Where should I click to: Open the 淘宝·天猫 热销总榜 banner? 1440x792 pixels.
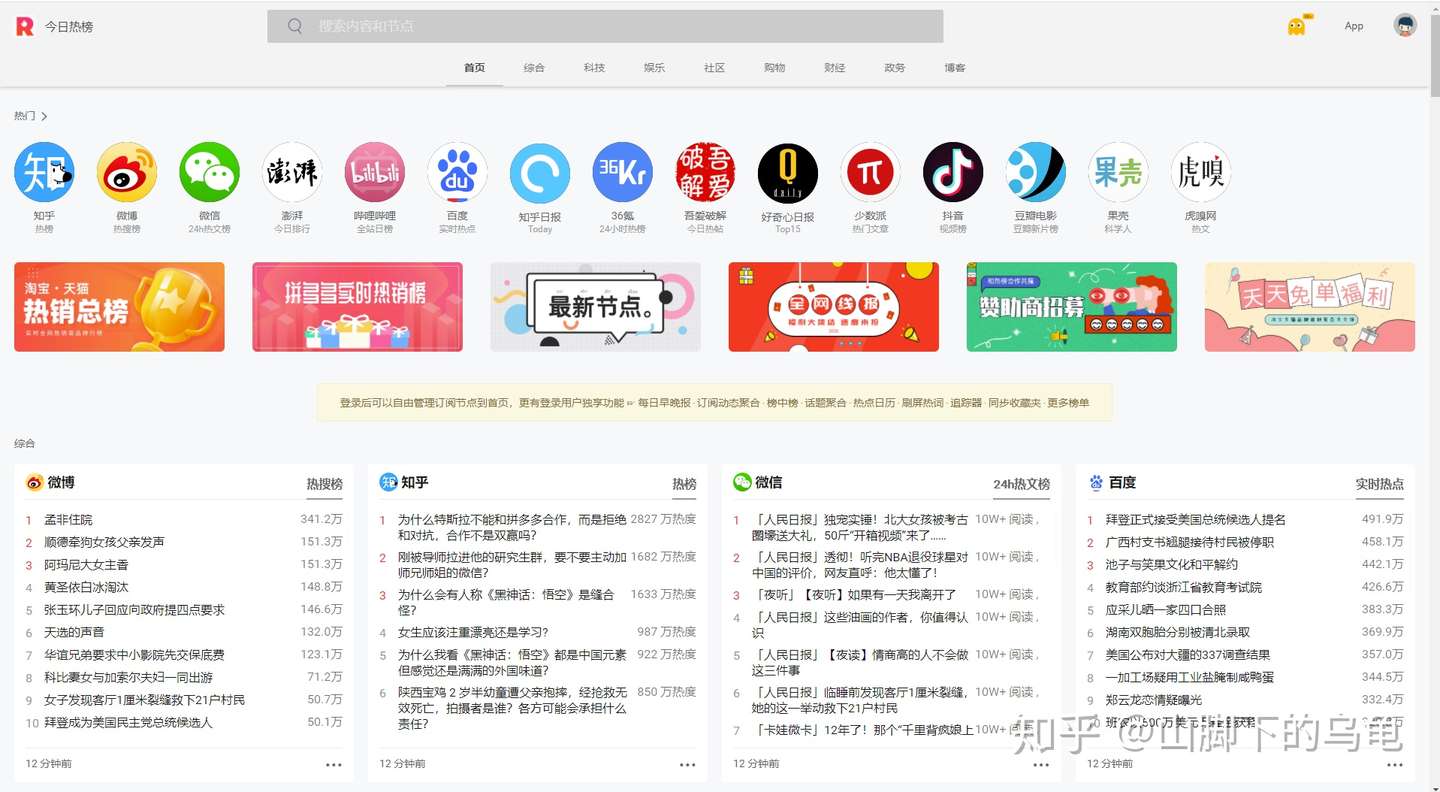[x=119, y=307]
